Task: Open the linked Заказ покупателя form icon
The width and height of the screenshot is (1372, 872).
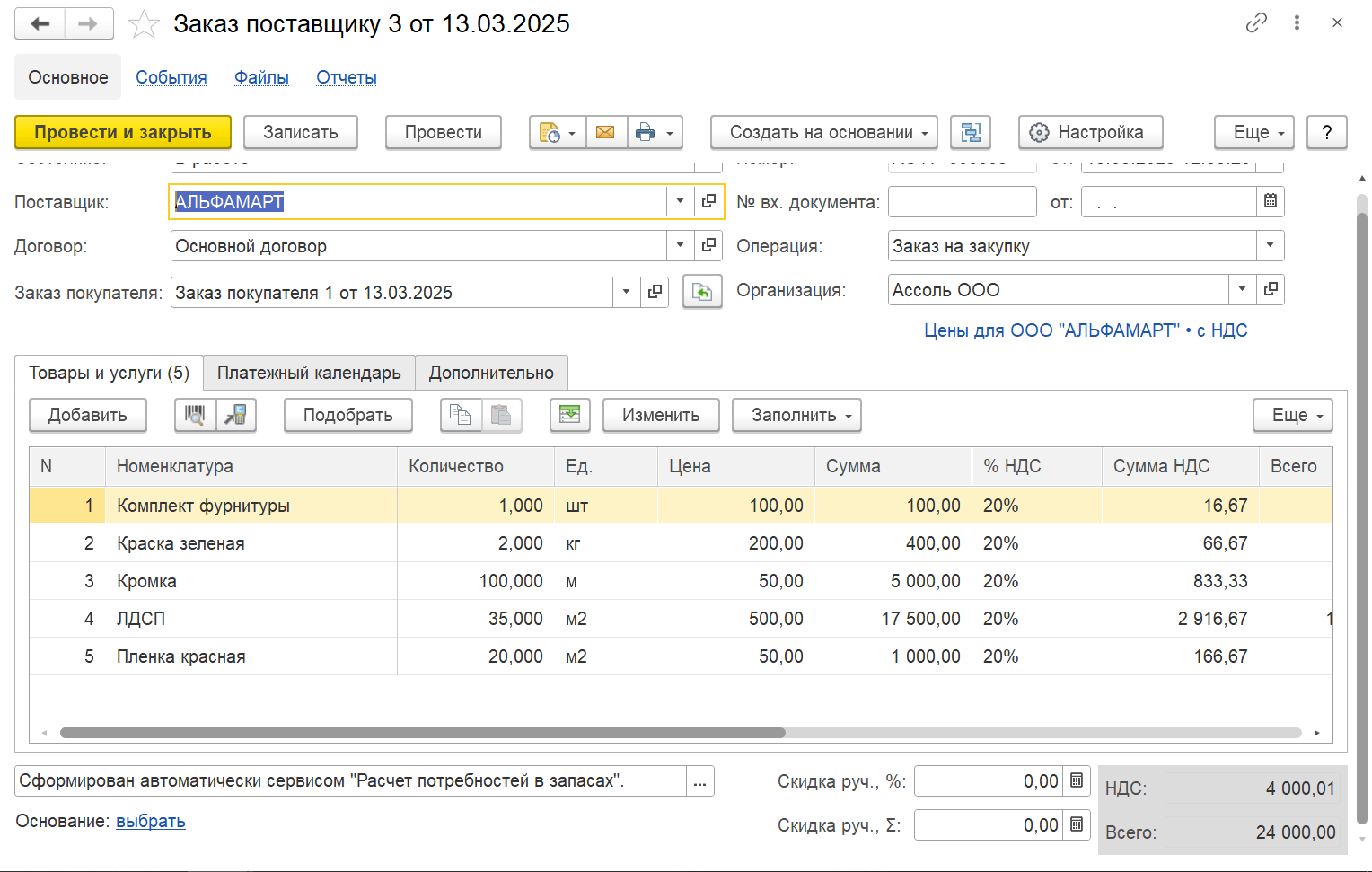Action: (655, 291)
